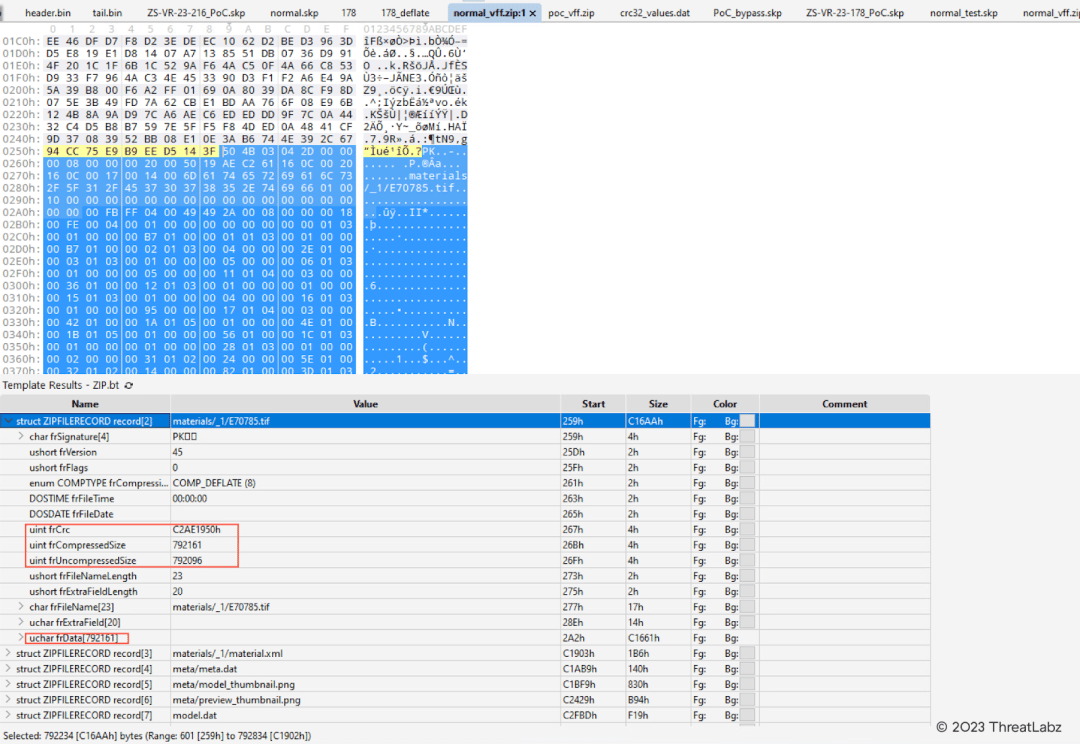Rerun the ZIP.bt template using the refresh icon
This screenshot has height=744, width=1080.
(x=126, y=385)
